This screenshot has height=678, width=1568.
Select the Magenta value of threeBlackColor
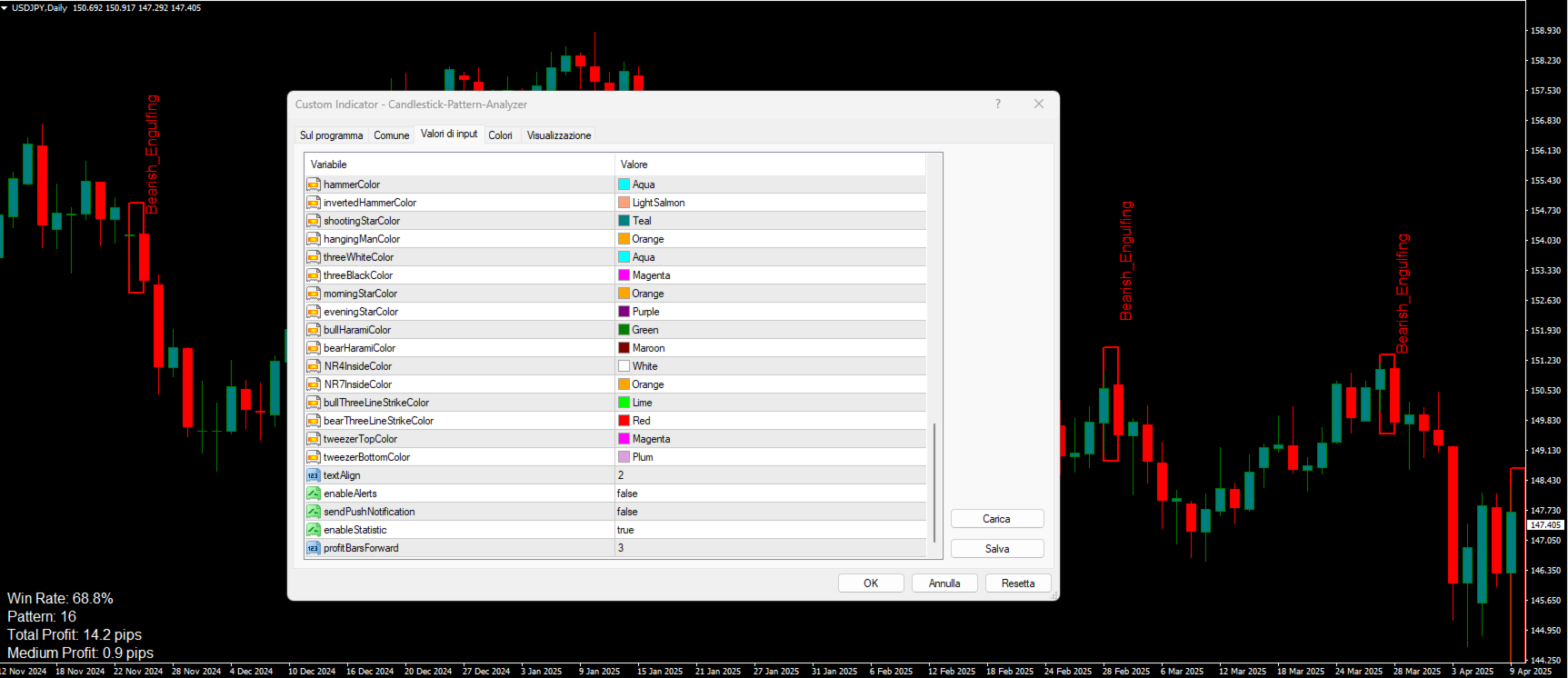point(651,275)
